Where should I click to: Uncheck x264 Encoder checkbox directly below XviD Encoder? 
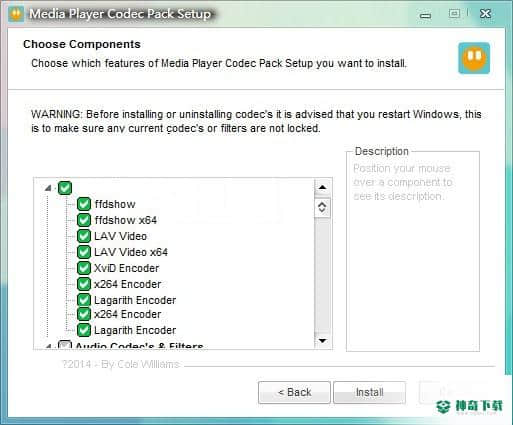click(x=84, y=284)
